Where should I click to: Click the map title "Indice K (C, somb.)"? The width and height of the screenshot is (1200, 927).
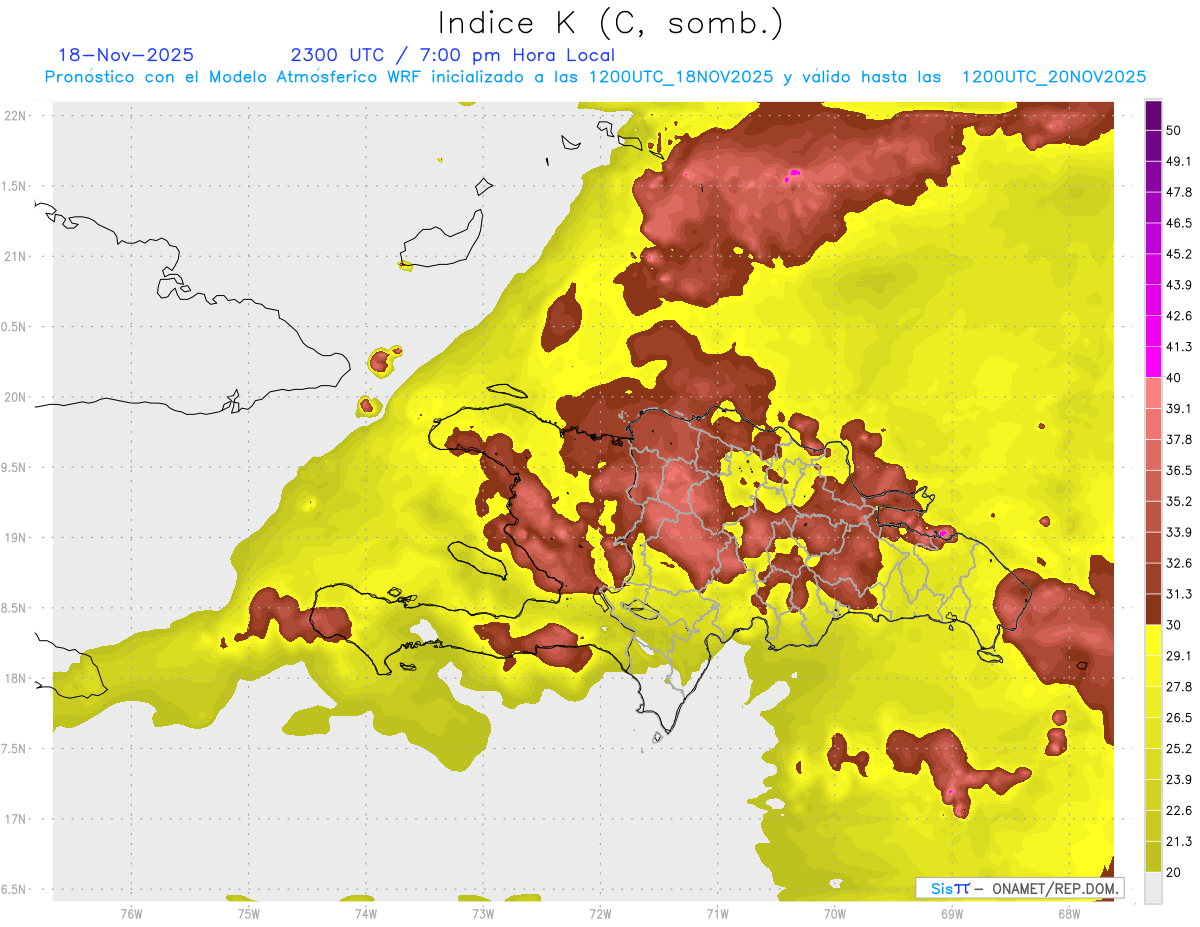[x=610, y=23]
